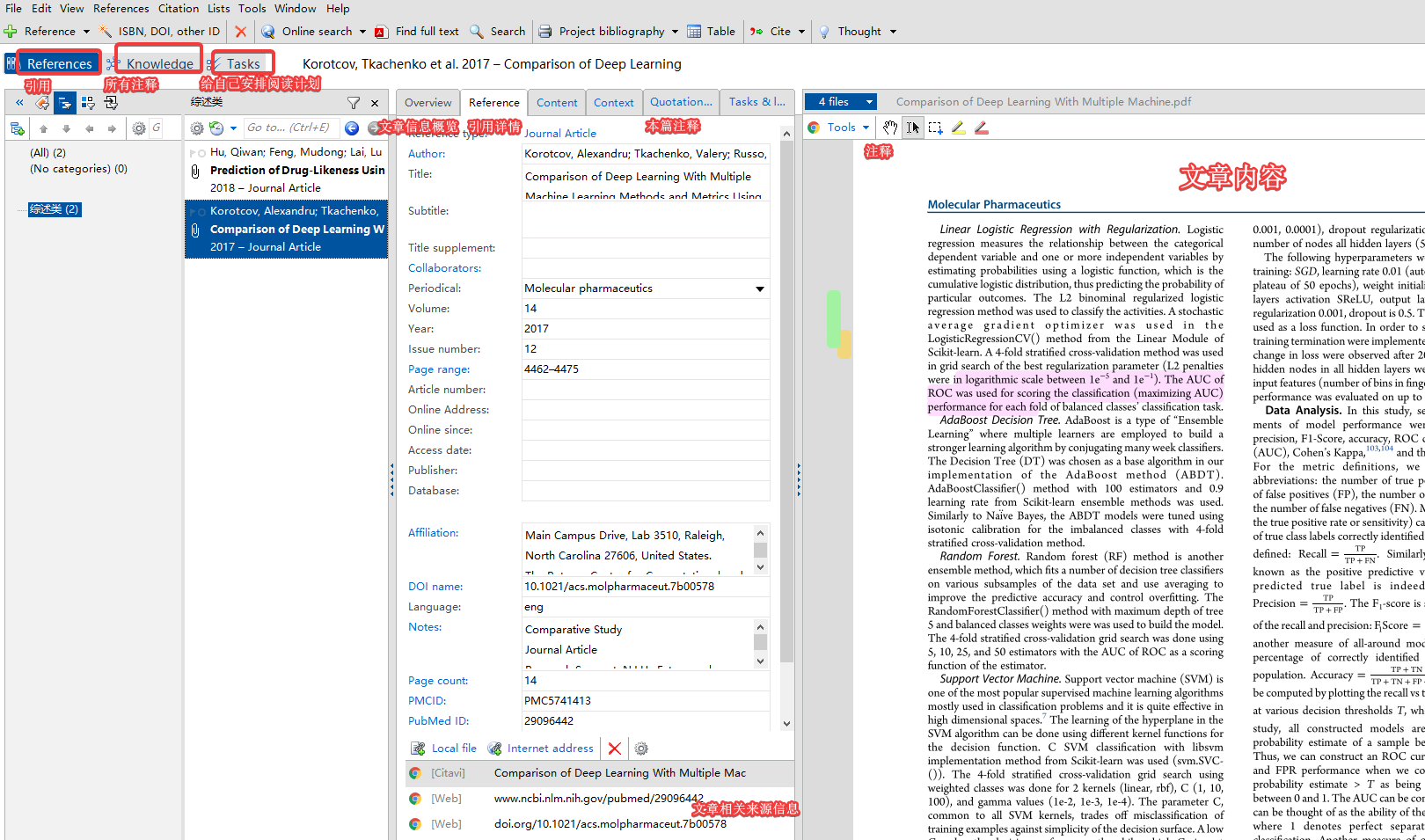Open Search from the toolbar
Viewport: 1425px width, 840px height.
(497, 32)
